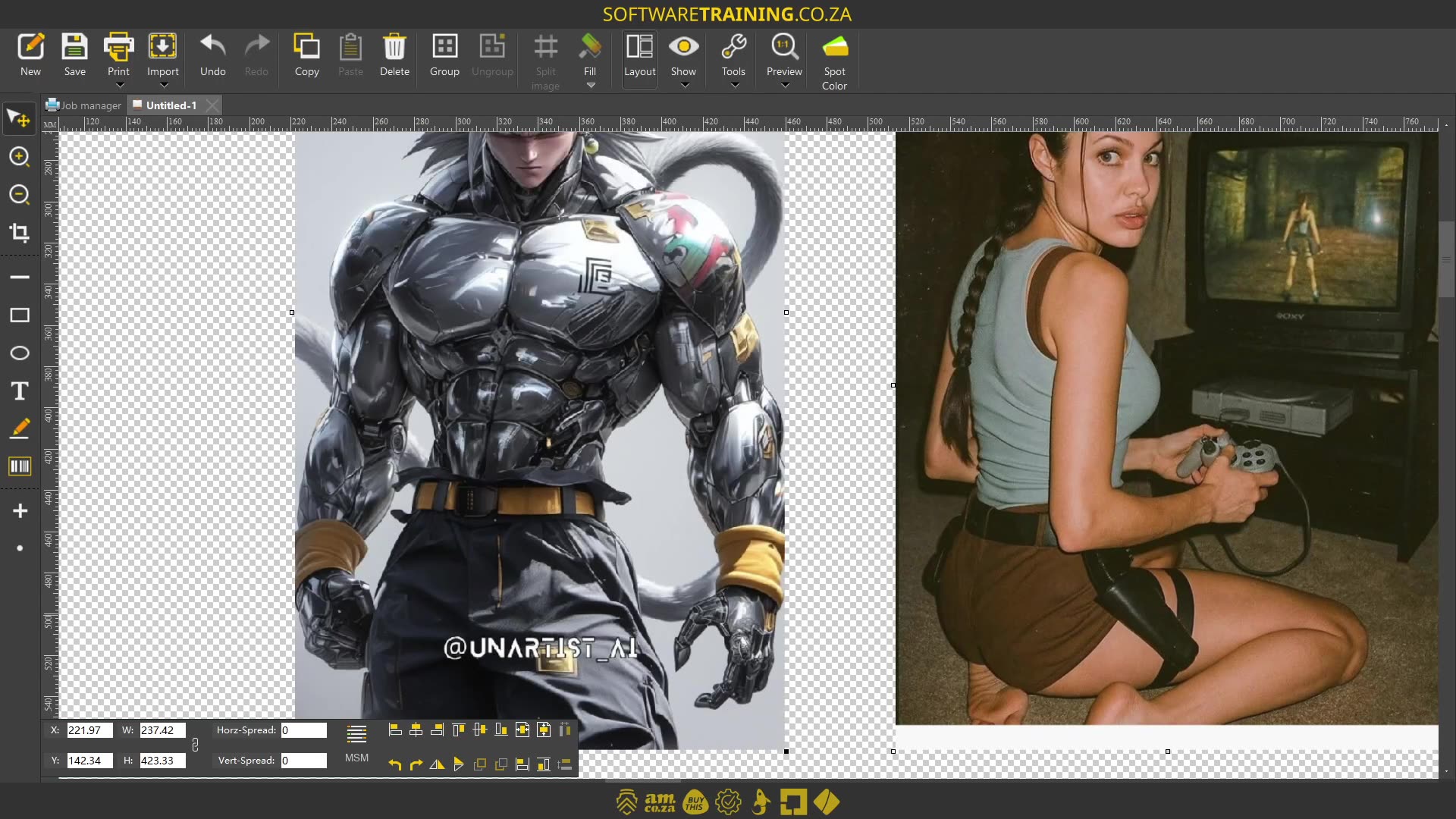The height and width of the screenshot is (819, 1456).
Task: Click the Horz-Spread input field
Action: tap(303, 730)
